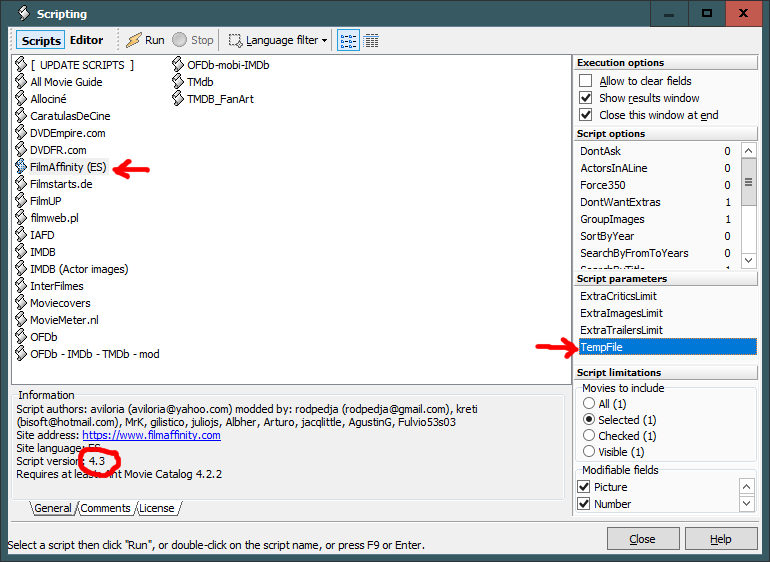Click the Close button

tap(643, 539)
